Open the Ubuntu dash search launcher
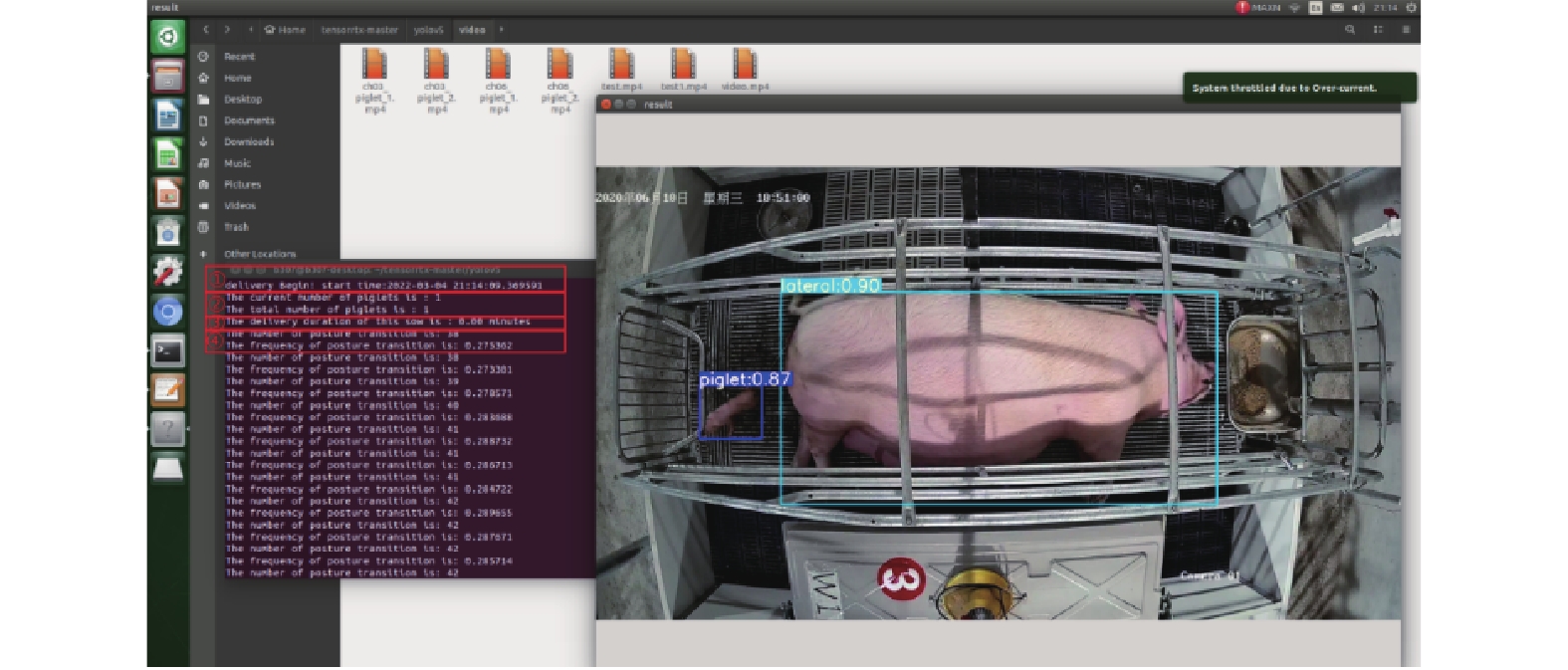This screenshot has width=1568, height=670. coord(167,38)
